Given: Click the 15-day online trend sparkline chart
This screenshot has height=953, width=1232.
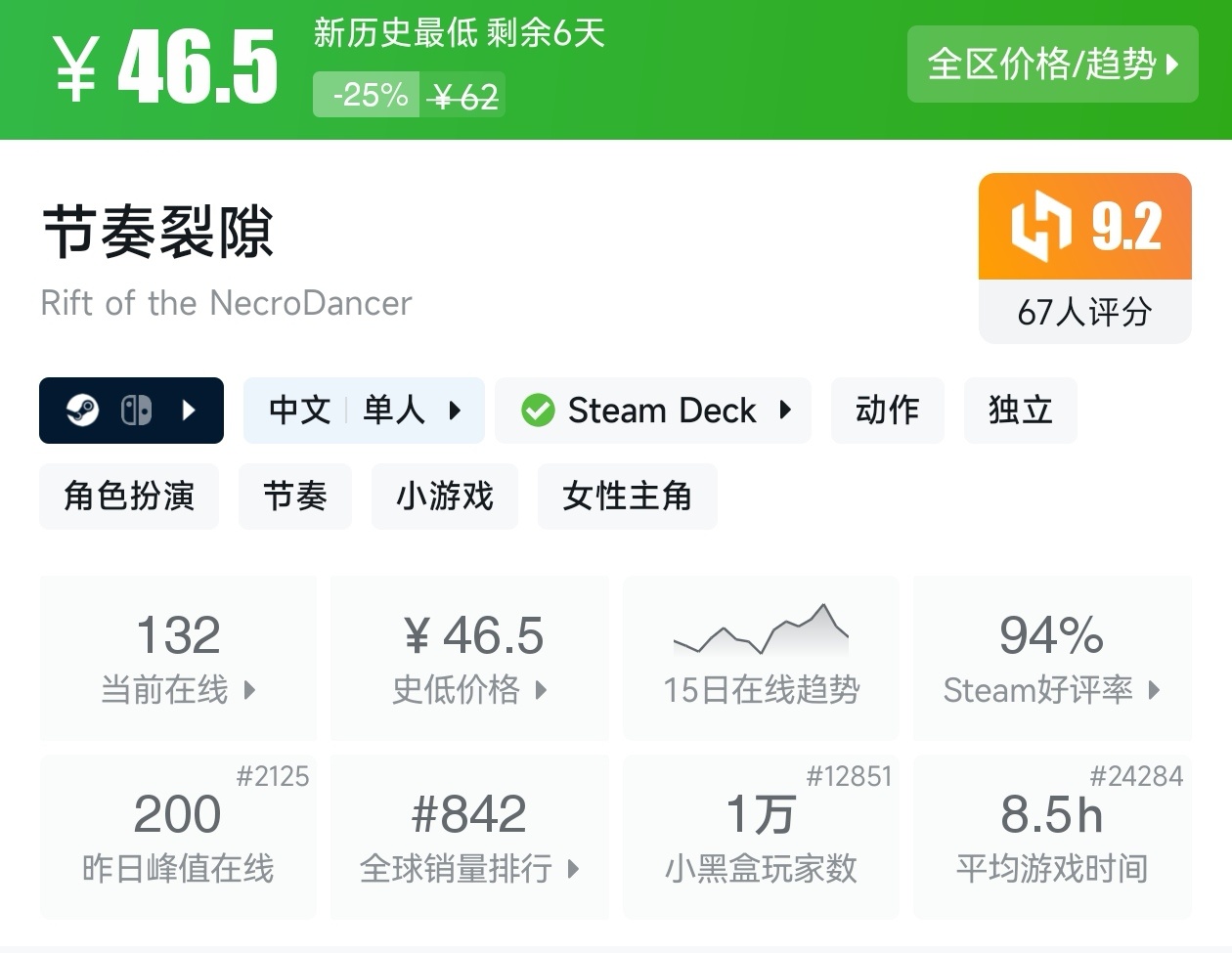Looking at the screenshot, I should click(x=761, y=629).
